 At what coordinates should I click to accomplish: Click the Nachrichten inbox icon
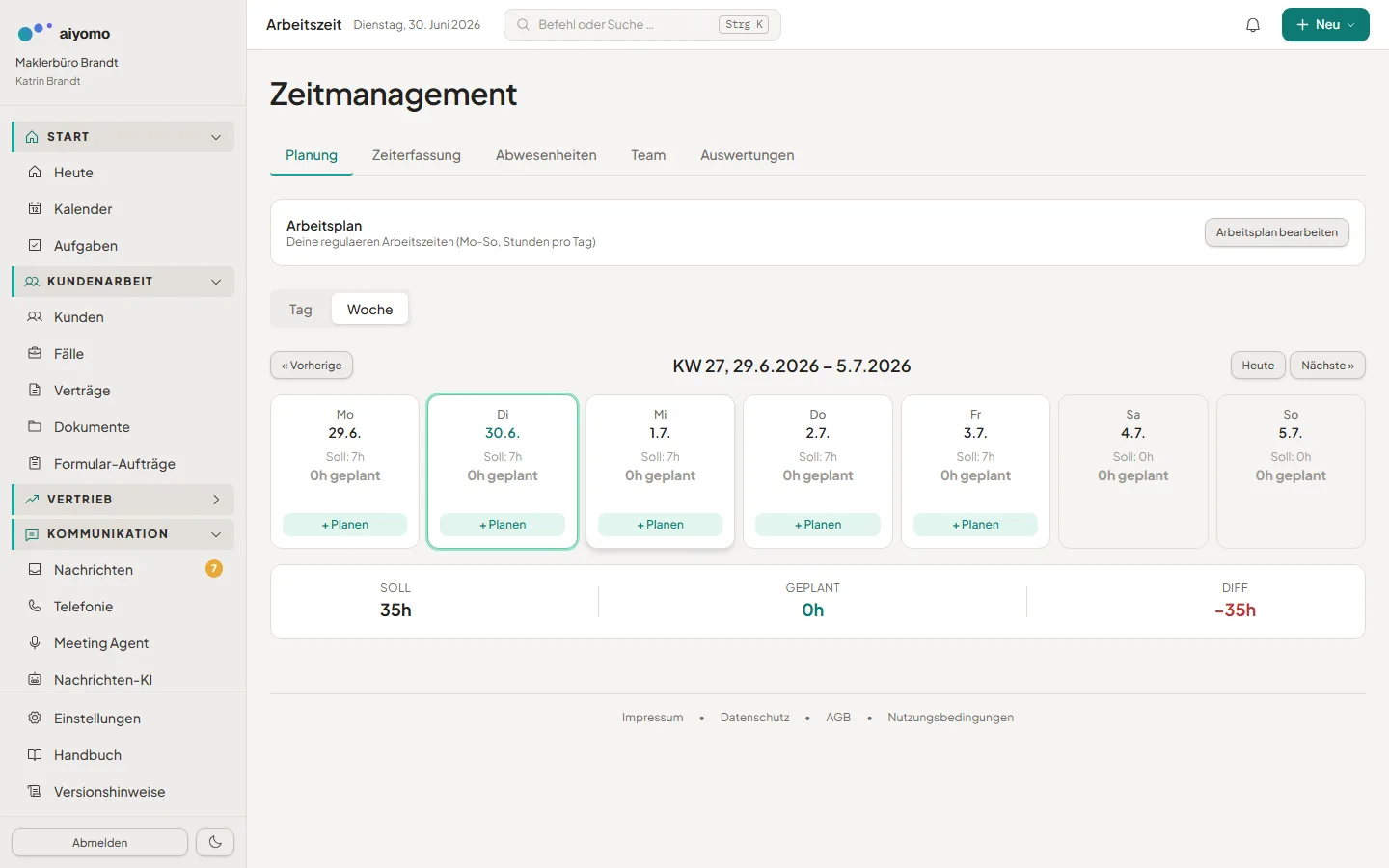(35, 570)
